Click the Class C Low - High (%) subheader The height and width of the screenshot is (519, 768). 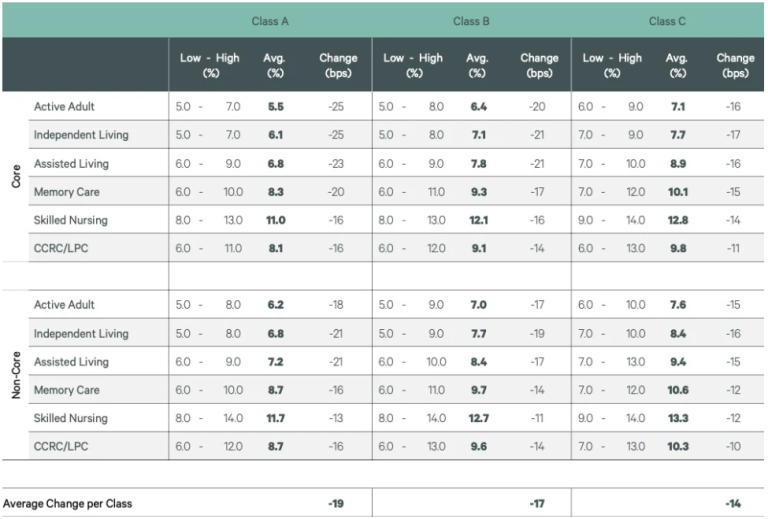[612, 65]
